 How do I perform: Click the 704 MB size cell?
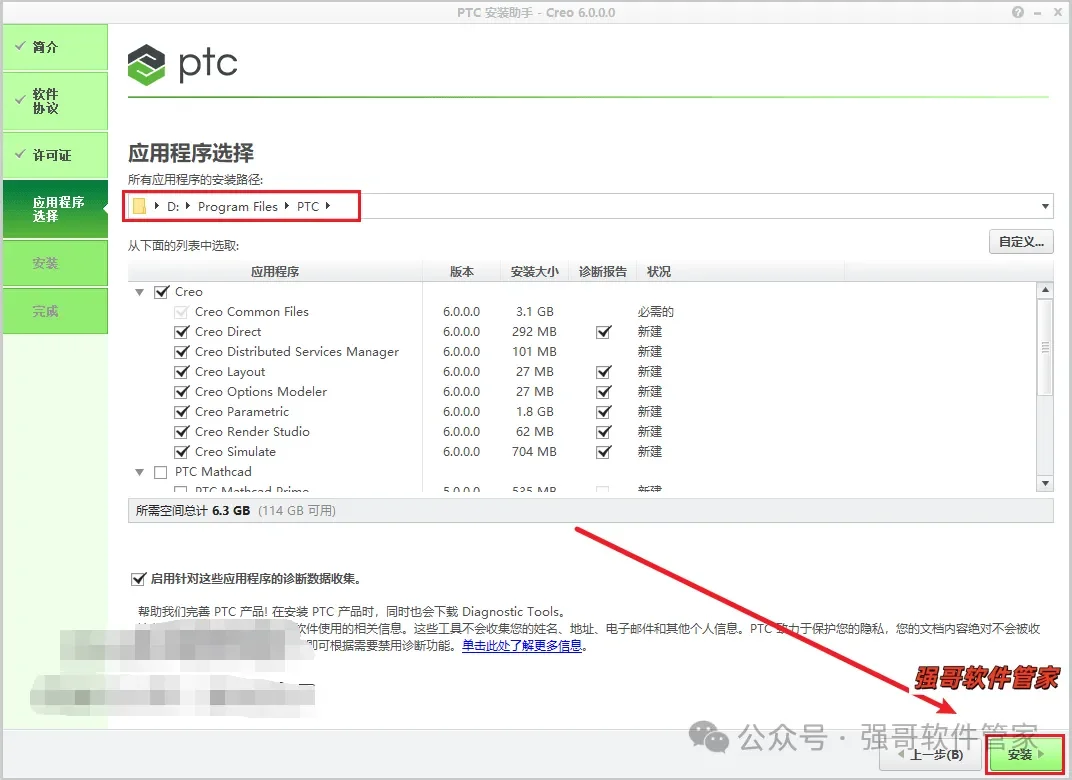534,452
